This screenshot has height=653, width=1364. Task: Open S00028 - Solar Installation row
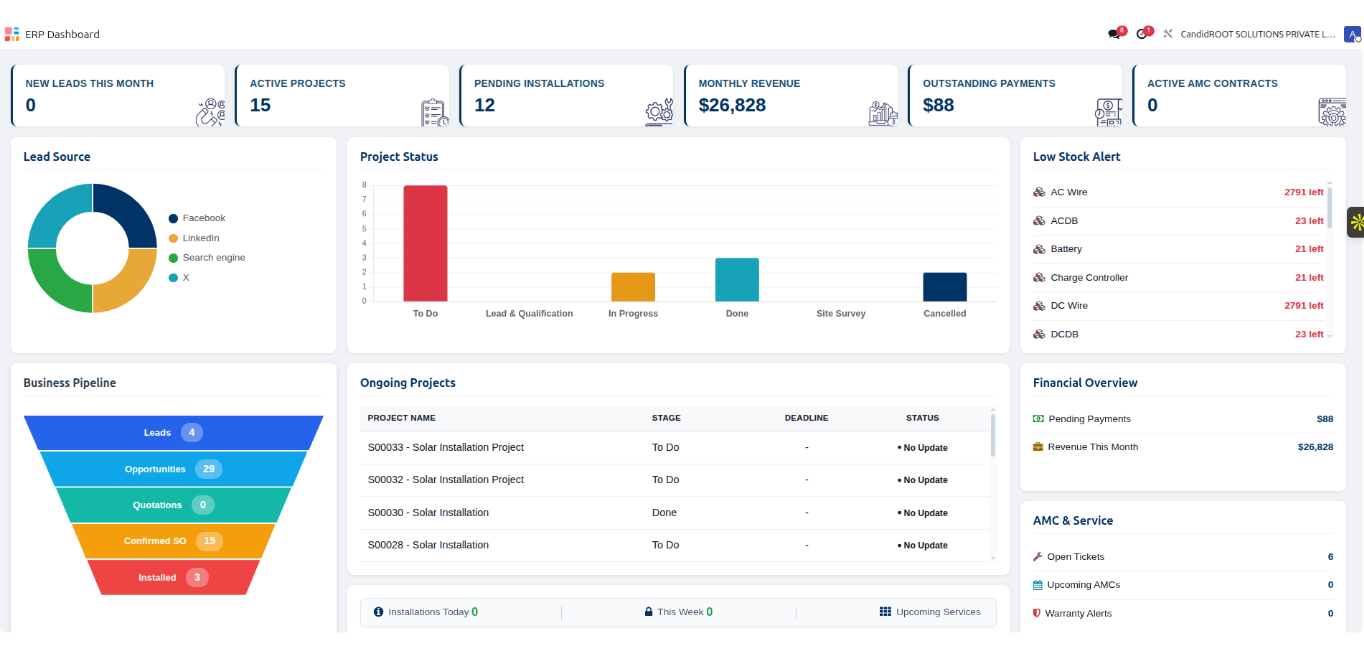click(x=675, y=545)
